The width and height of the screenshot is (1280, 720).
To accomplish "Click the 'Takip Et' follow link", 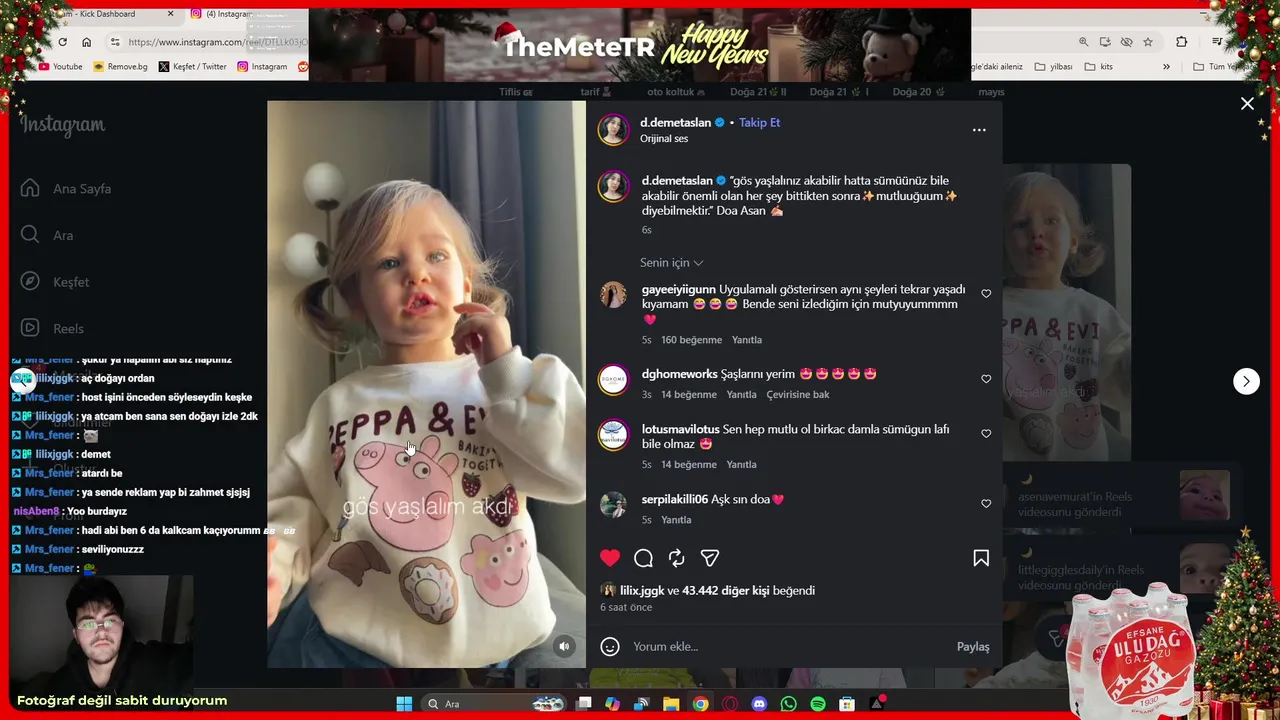I will [x=759, y=122].
